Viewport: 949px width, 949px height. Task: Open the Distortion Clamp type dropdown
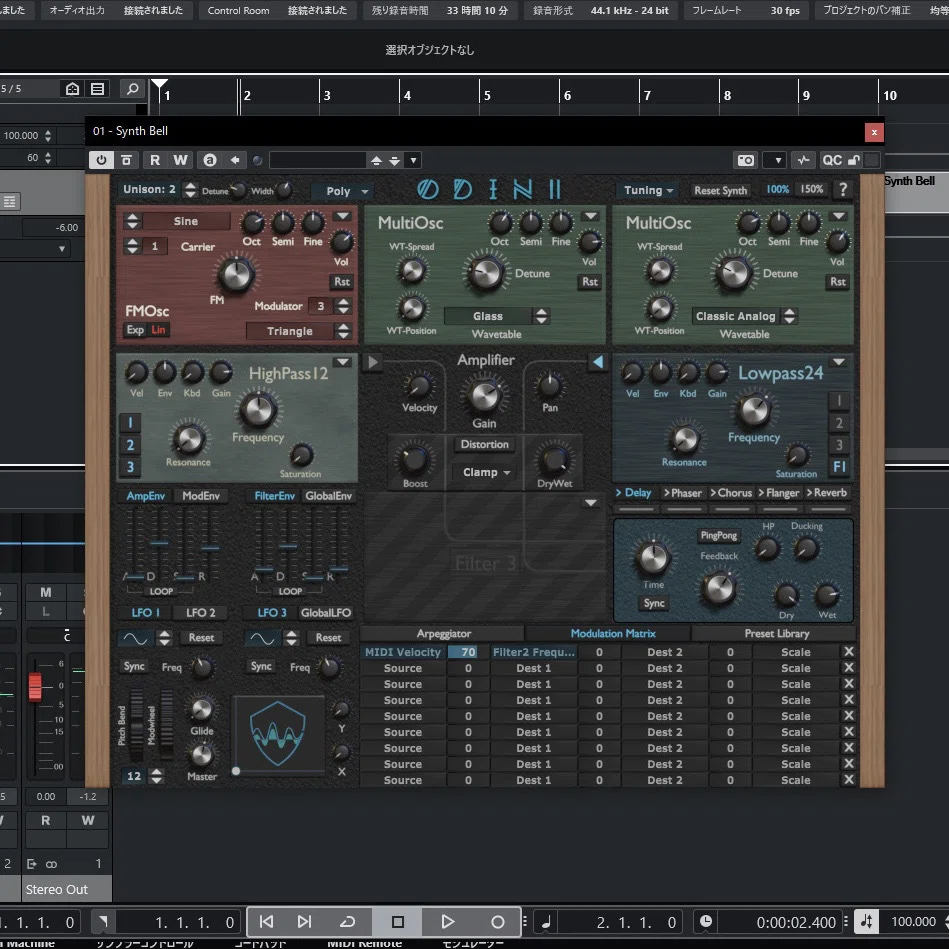pos(486,472)
